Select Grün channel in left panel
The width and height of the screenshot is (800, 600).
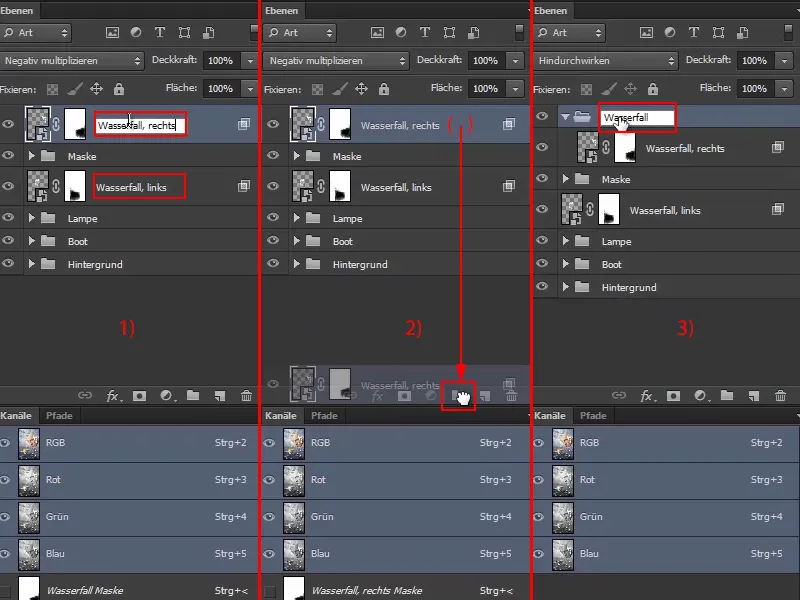(130, 517)
